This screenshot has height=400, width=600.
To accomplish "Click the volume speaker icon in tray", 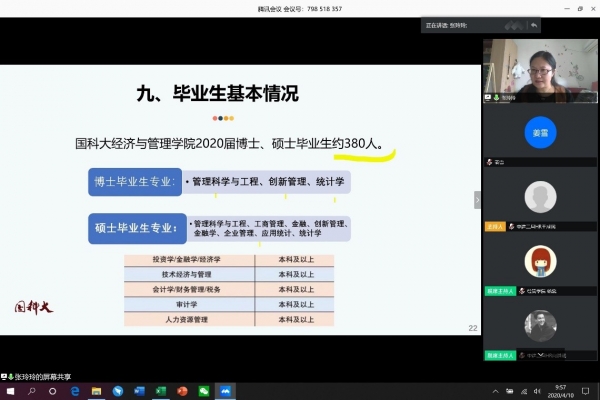I will point(537,391).
